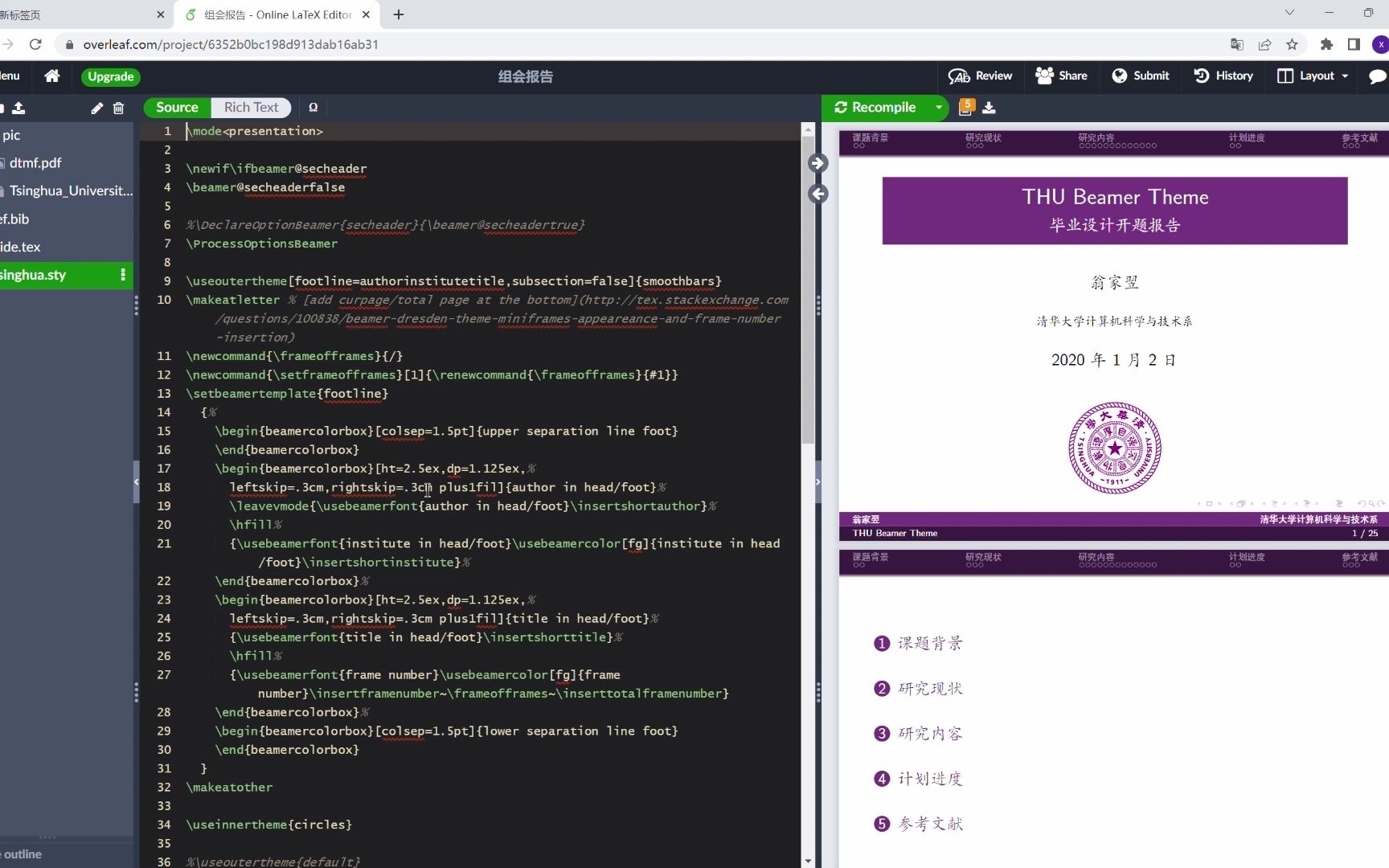
Task: Expand the File outline panel
Action: tap(23, 854)
